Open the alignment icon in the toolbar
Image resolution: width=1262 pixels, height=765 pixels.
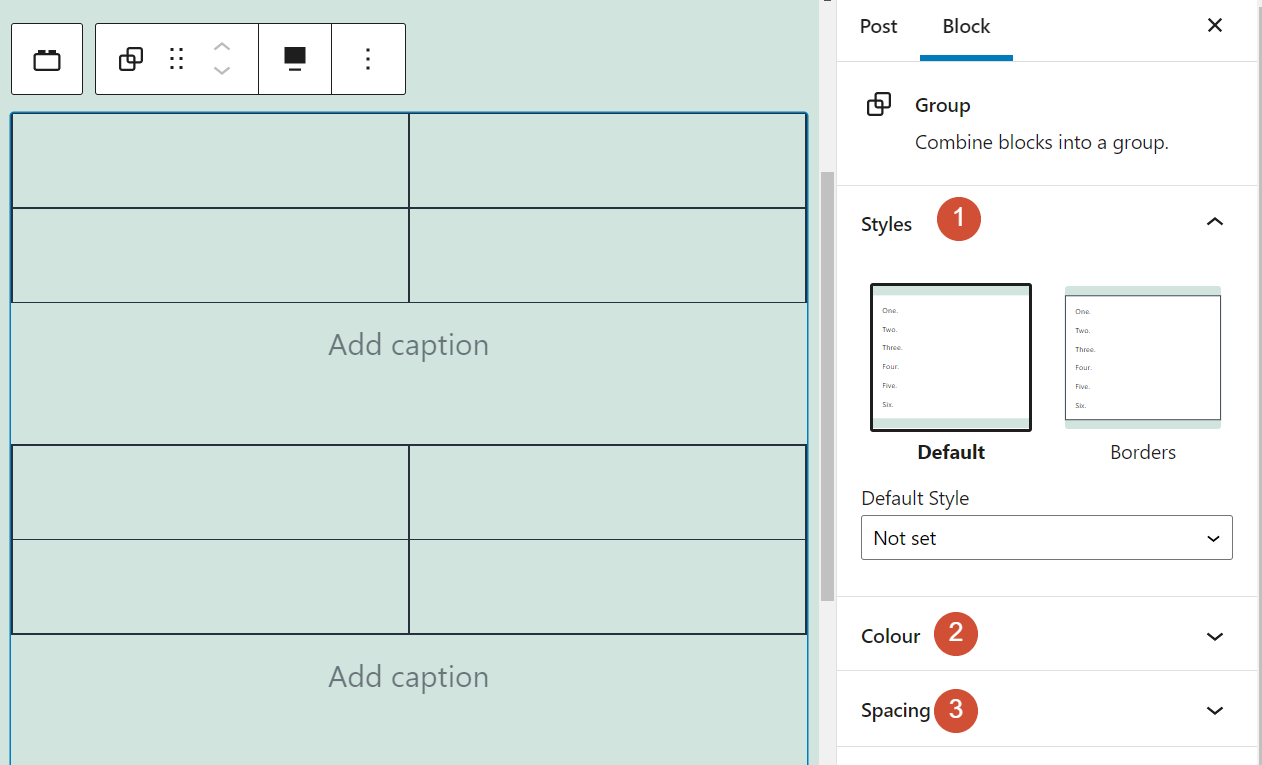294,58
